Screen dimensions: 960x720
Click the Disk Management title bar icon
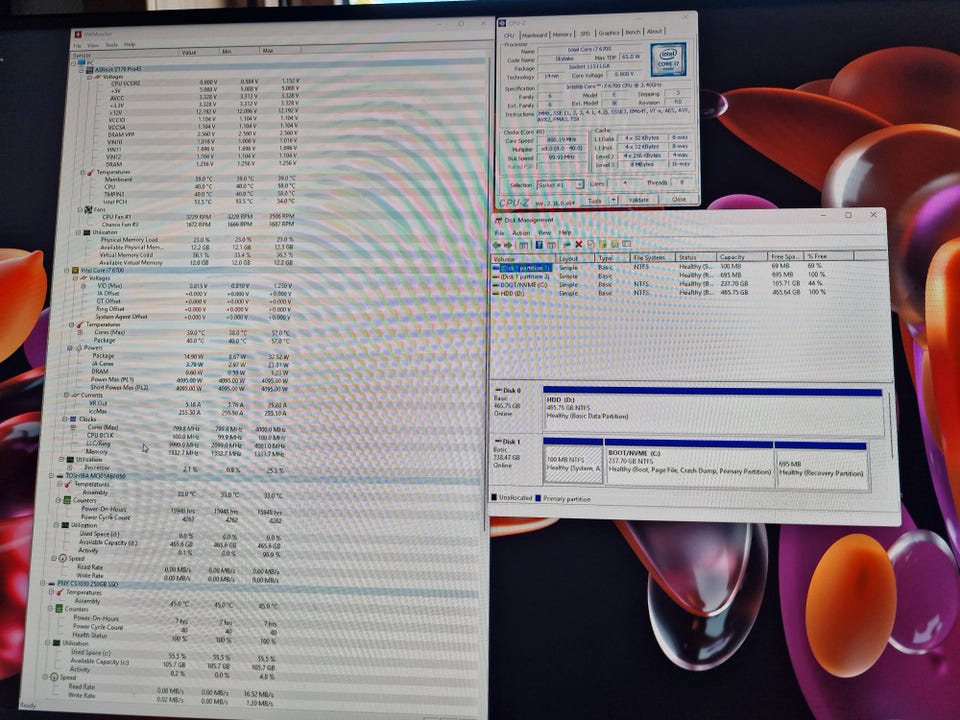pyautogui.click(x=498, y=220)
